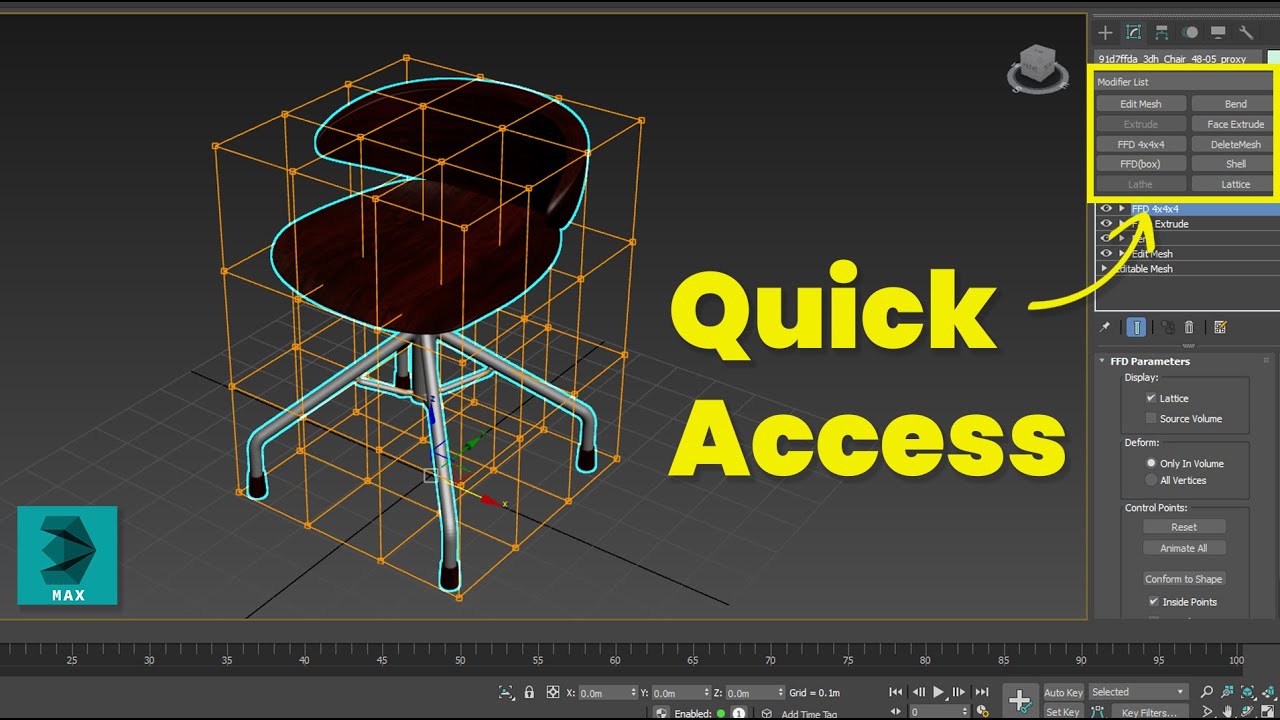The image size is (1280, 720).
Task: Click the Reset control points button
Action: (x=1184, y=527)
